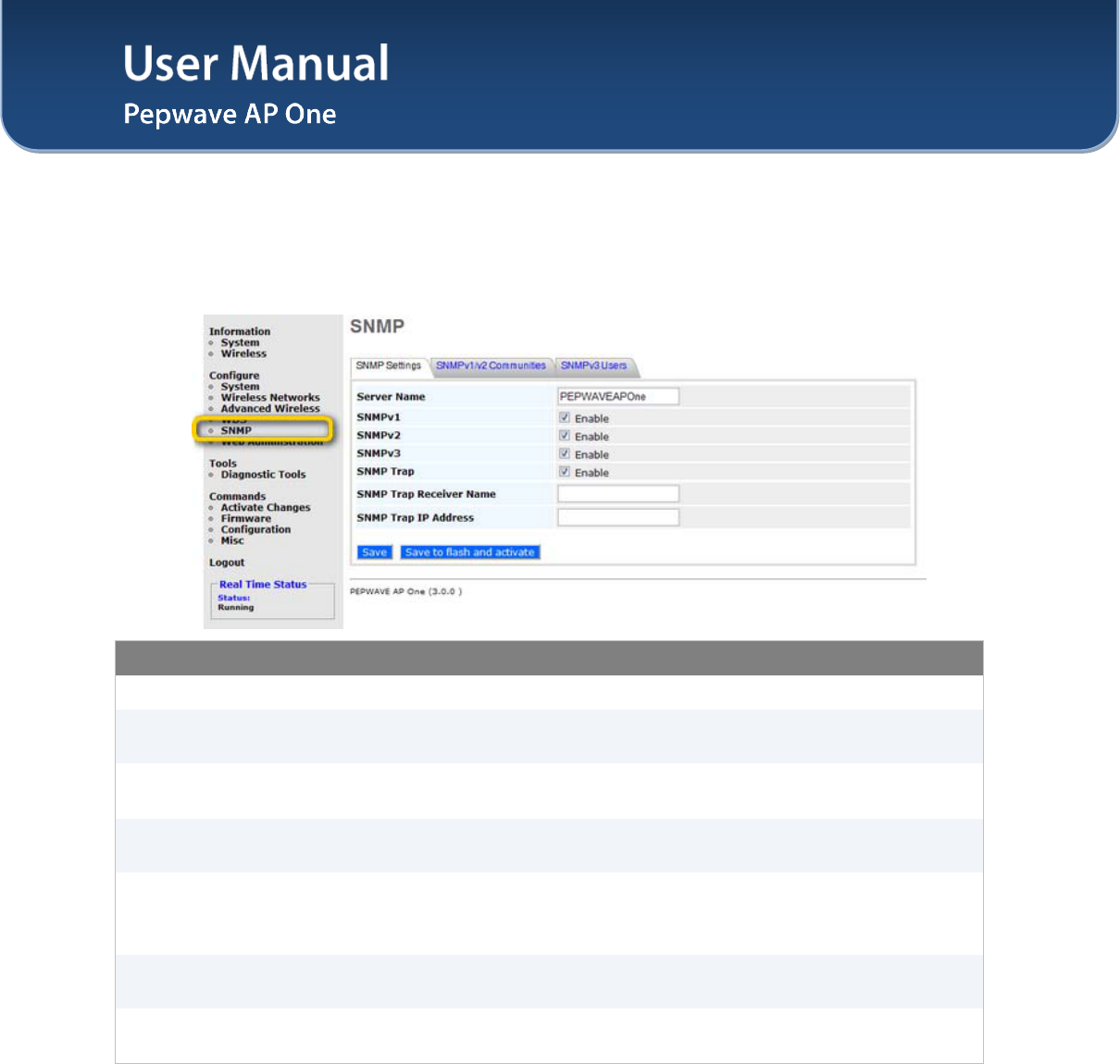Screen dimensions: 1120x1064
Task: Click the 'Running' status text
Action: pyautogui.click(x=236, y=608)
